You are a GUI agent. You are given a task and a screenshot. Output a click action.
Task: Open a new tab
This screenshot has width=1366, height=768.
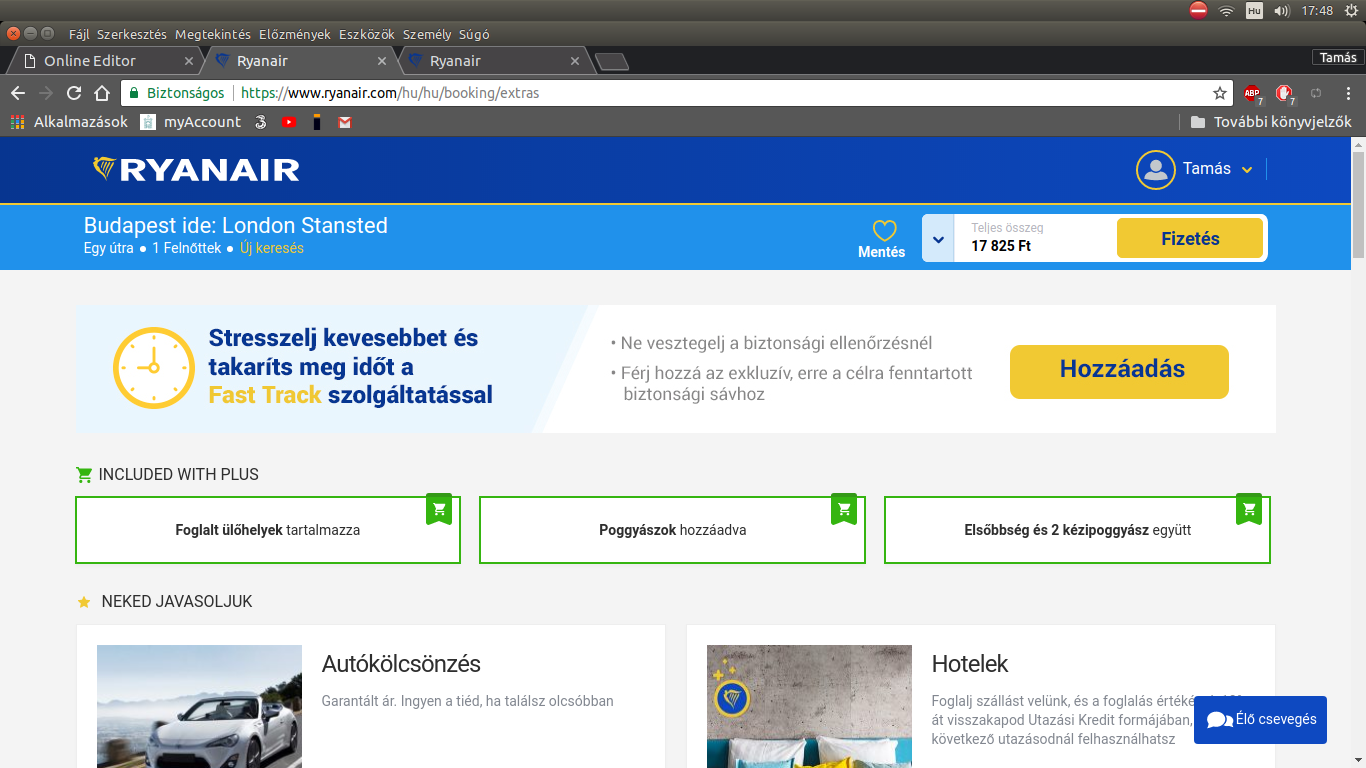(611, 62)
